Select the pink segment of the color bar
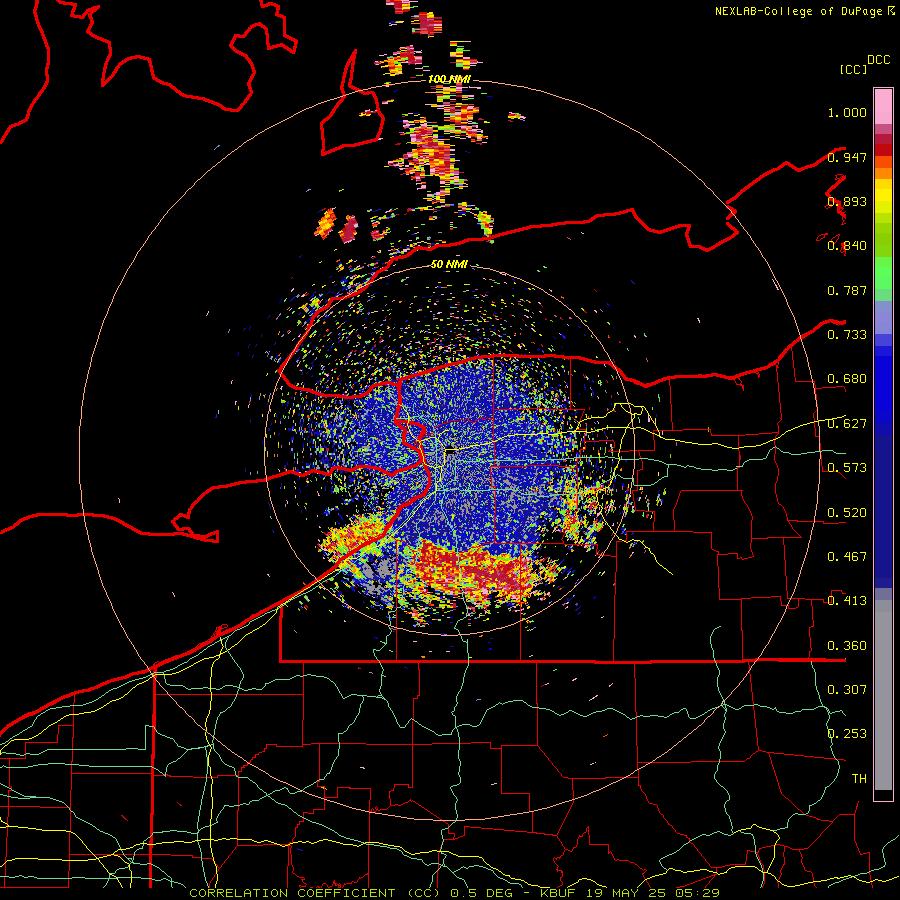The image size is (900, 900). (x=883, y=107)
